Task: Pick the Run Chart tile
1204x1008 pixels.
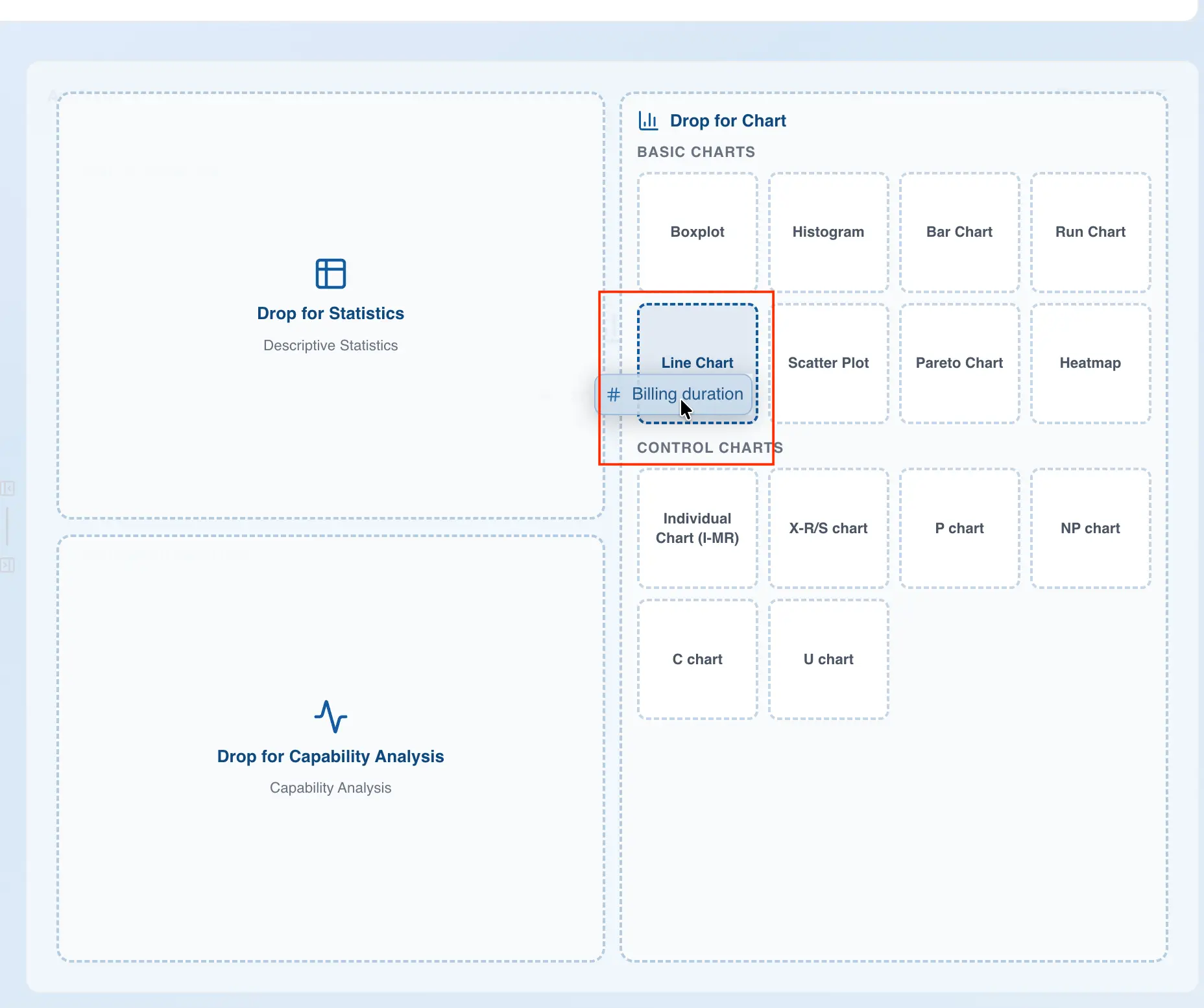Action: click(x=1089, y=232)
